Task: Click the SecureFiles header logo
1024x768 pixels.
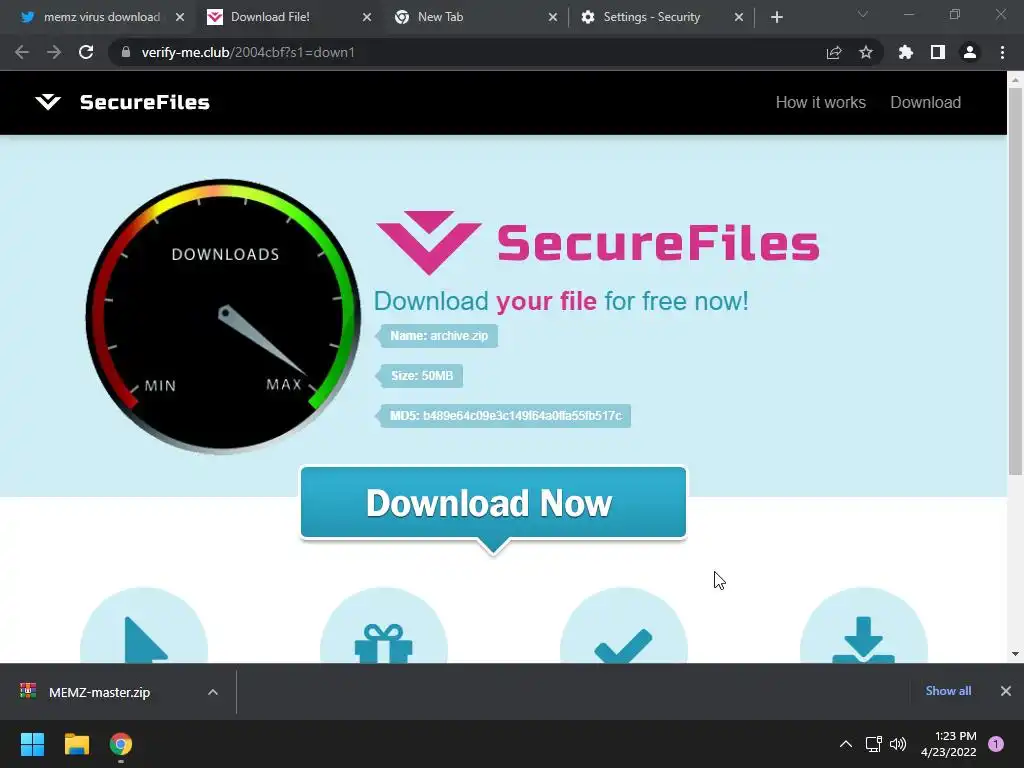Action: pos(122,102)
